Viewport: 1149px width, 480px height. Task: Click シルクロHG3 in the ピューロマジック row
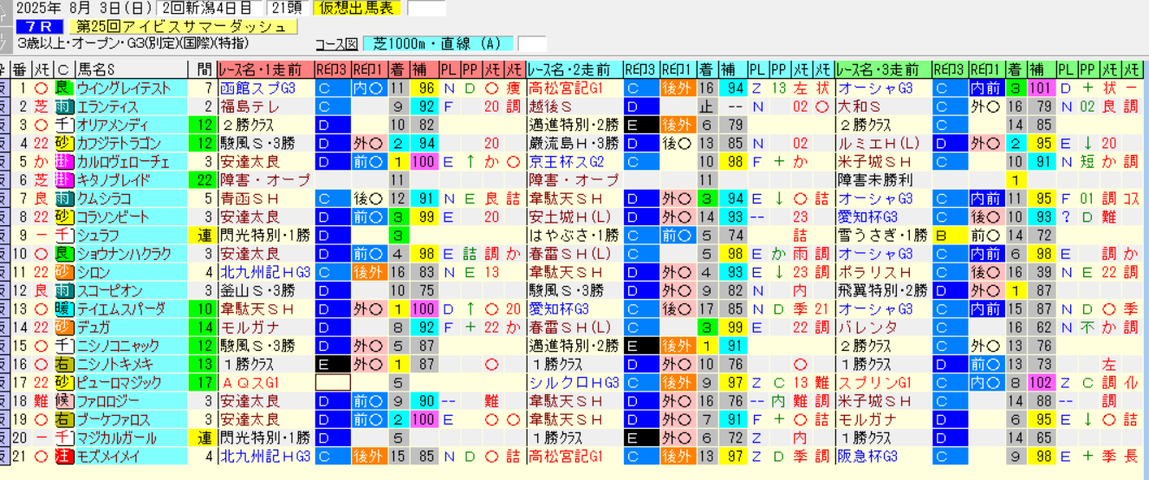572,383
